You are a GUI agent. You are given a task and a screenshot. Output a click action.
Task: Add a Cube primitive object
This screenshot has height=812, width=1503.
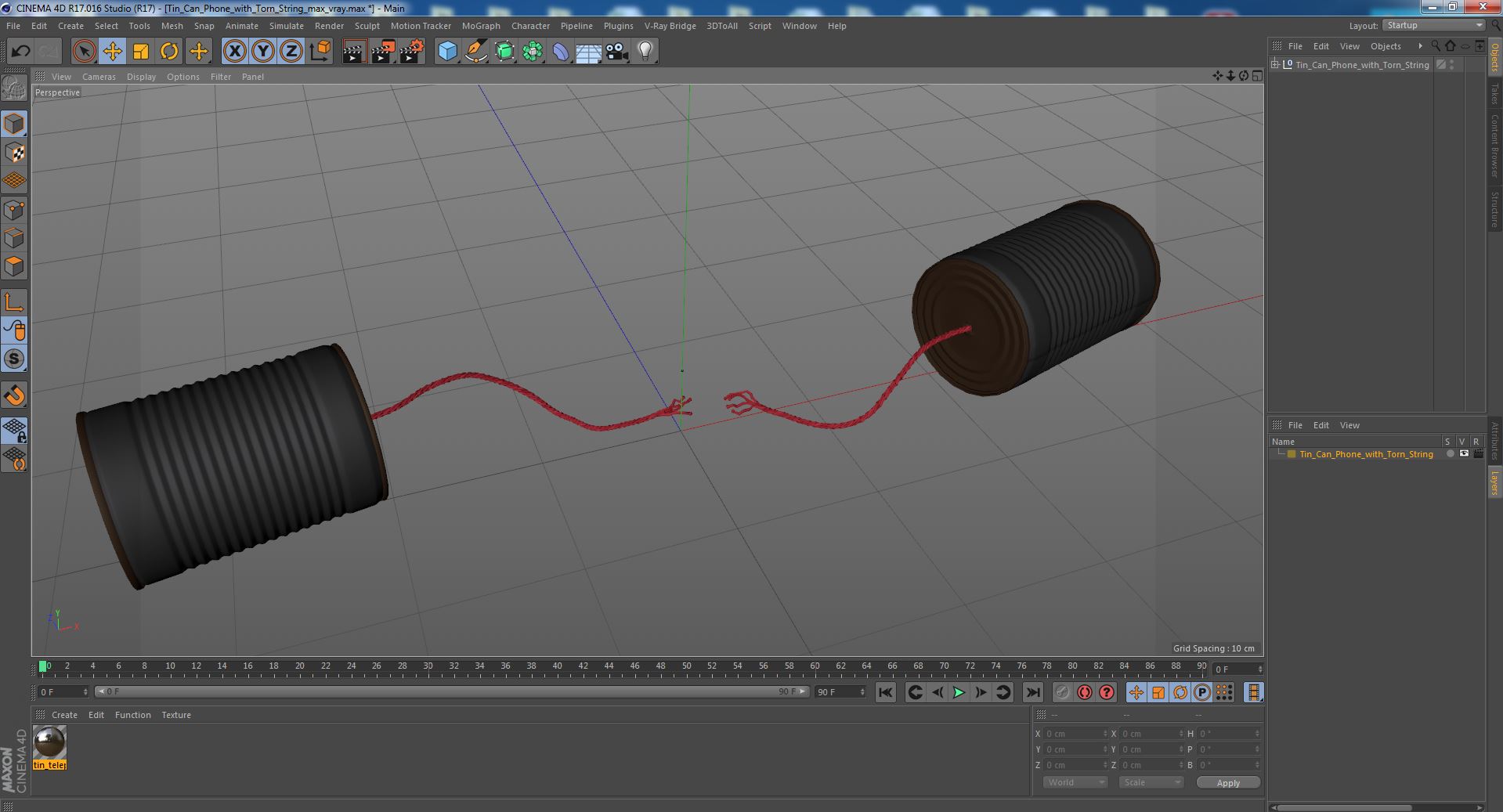[x=447, y=52]
